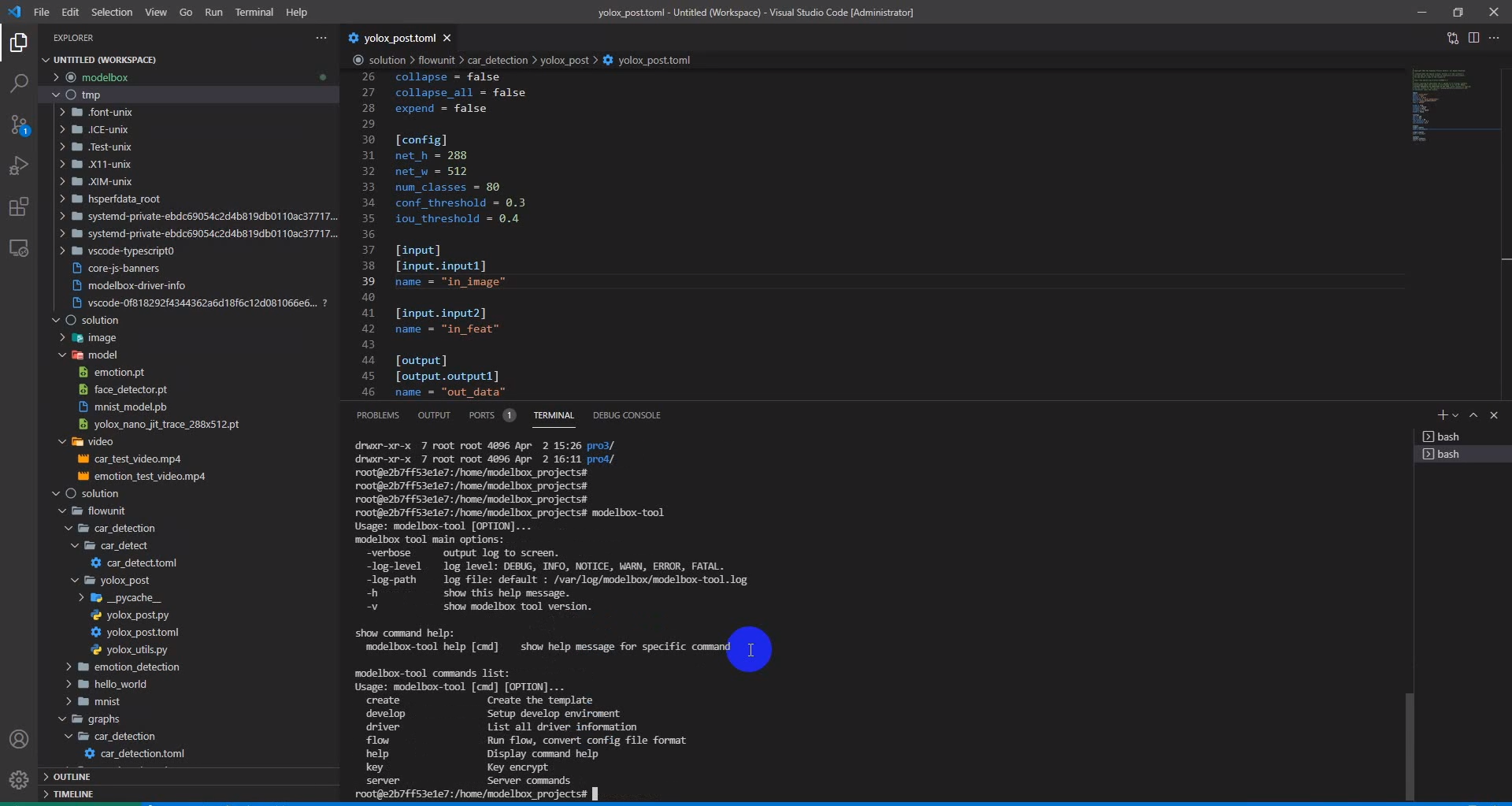Open terminal launch profile dropdown arrow
Screen dimensions: 1512x806
pos(1455,415)
